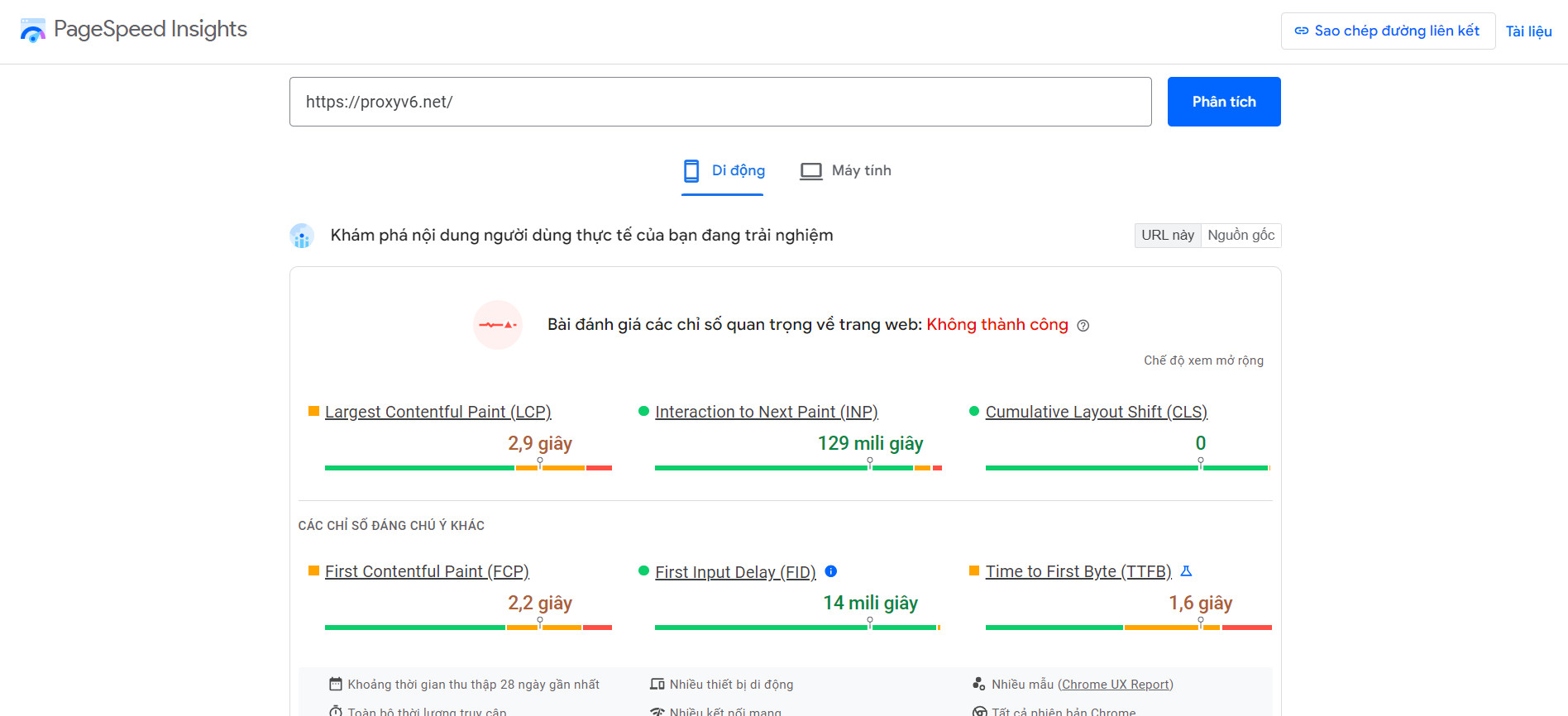Click the CLS distribution bar
The width and height of the screenshot is (1568, 716).
pyautogui.click(x=1128, y=468)
